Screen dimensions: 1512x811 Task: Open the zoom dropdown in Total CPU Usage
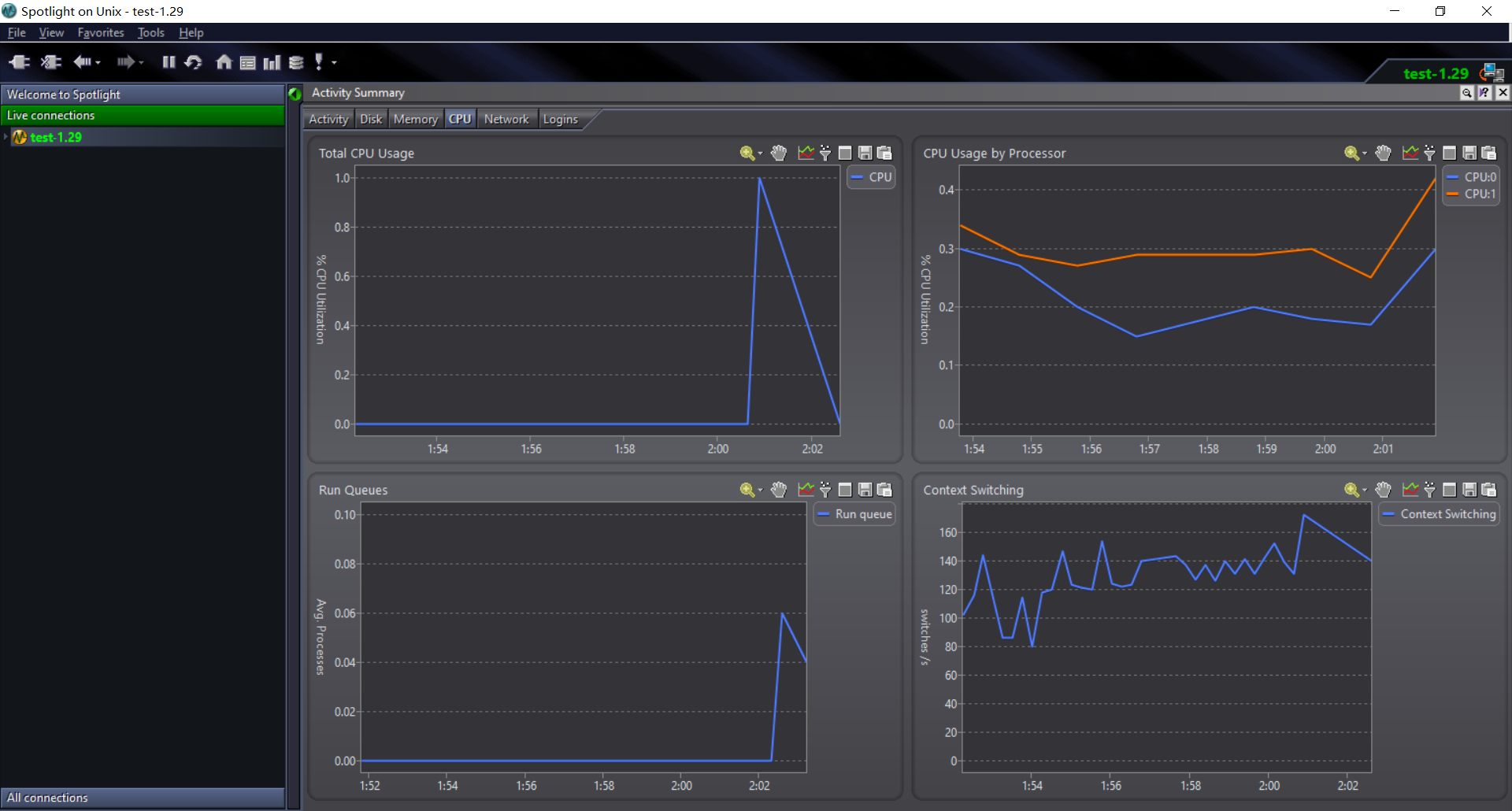point(760,154)
